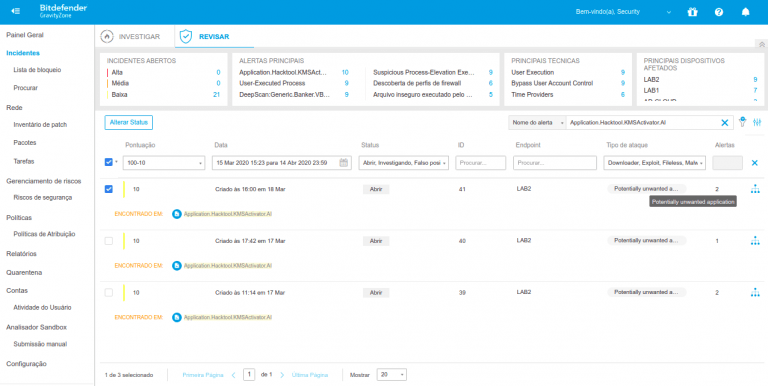
Task: Open Submissão manual in sidebar
Action: coord(40,344)
